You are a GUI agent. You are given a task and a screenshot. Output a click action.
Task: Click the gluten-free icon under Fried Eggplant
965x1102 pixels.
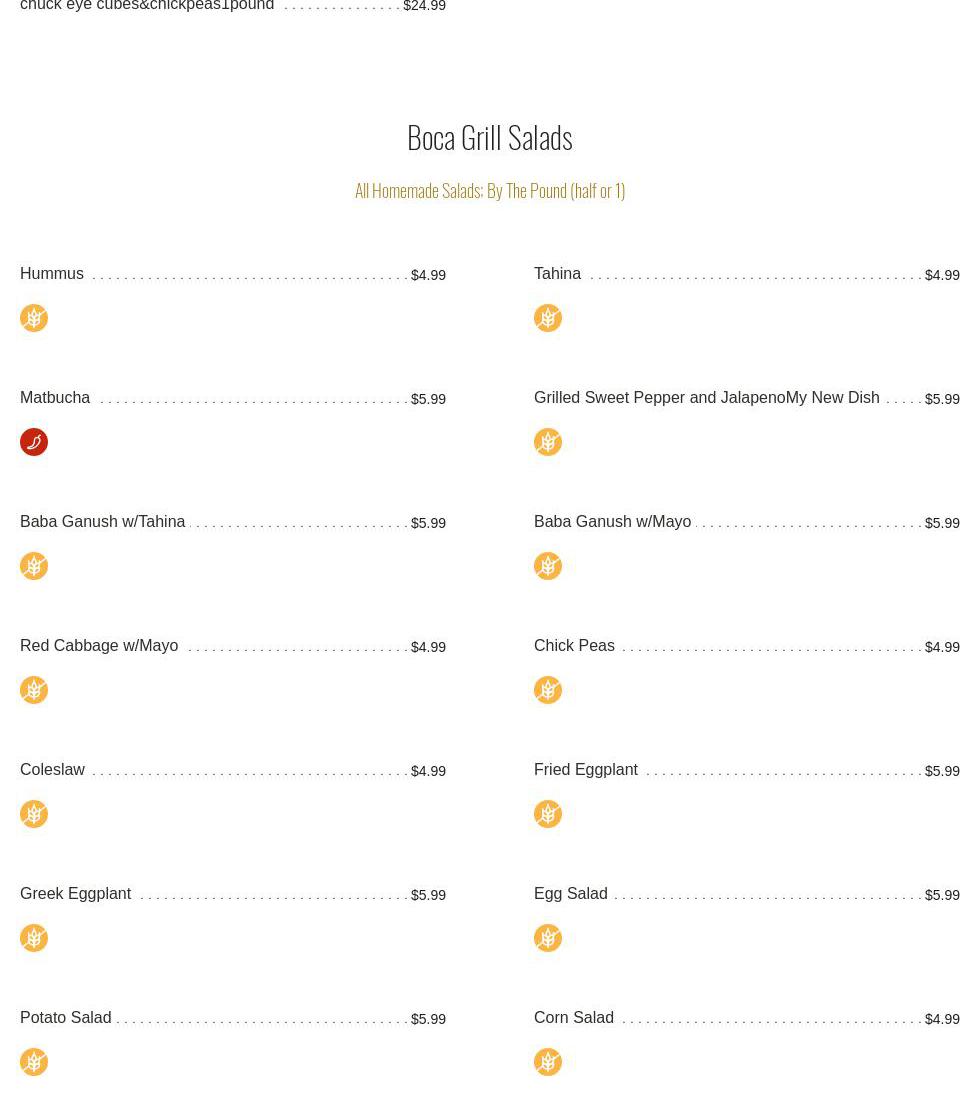point(548,814)
